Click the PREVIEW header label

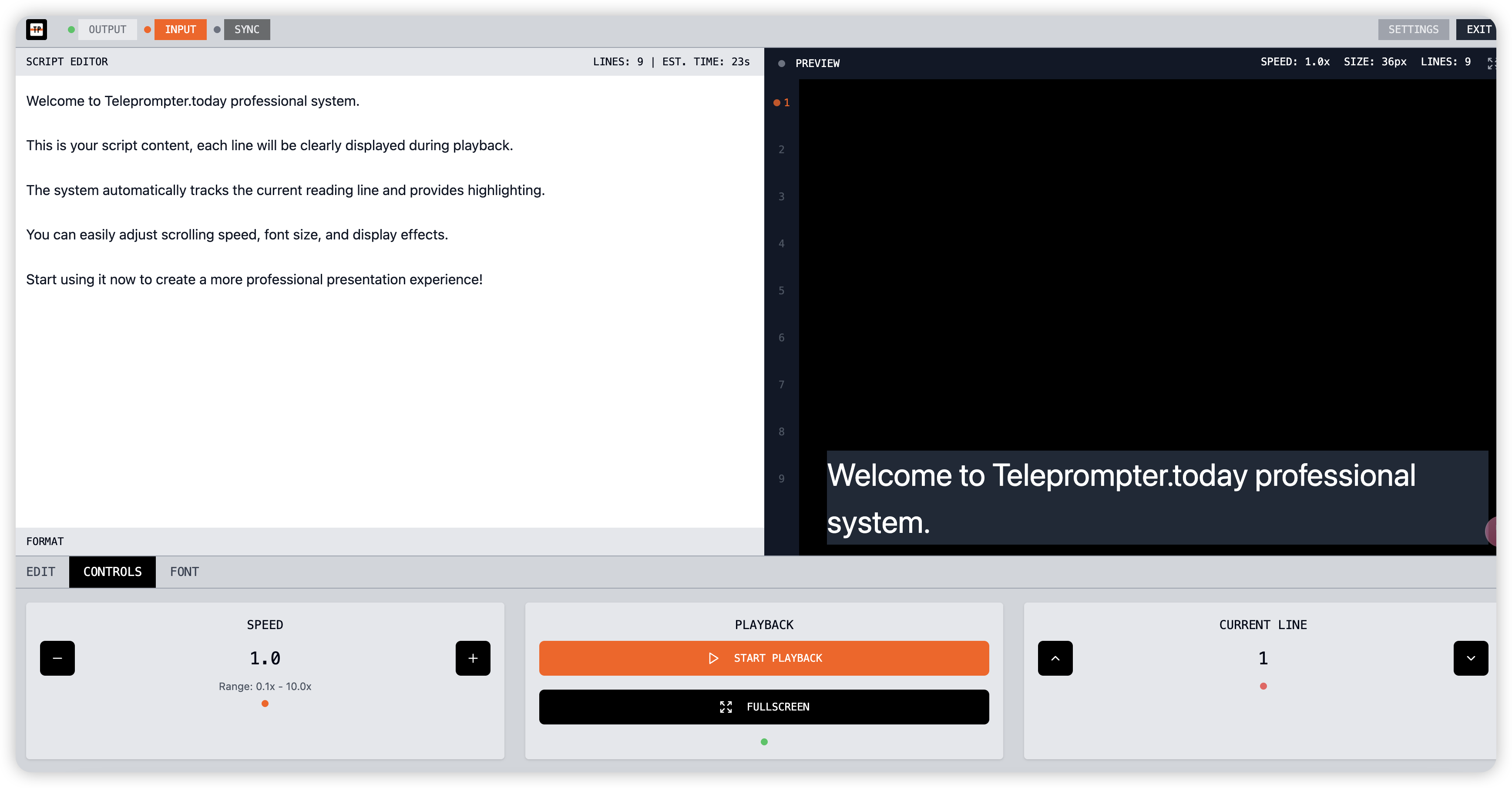point(817,63)
